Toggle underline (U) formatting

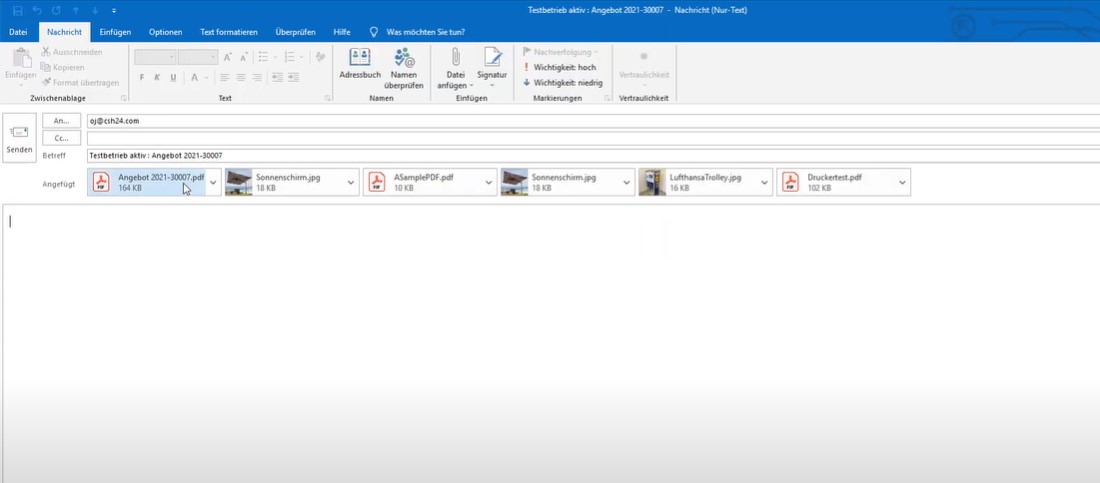173,77
